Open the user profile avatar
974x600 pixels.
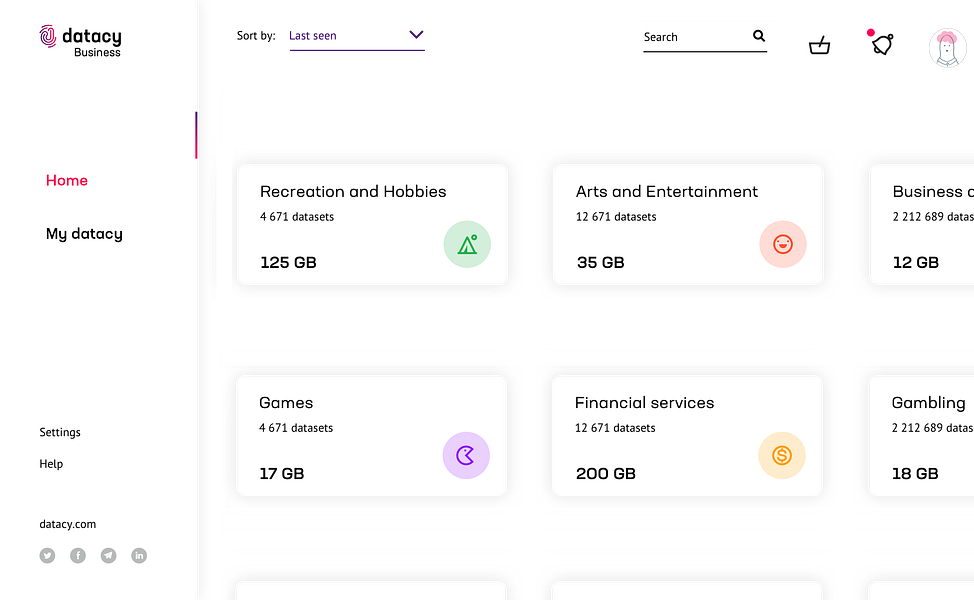(x=946, y=47)
